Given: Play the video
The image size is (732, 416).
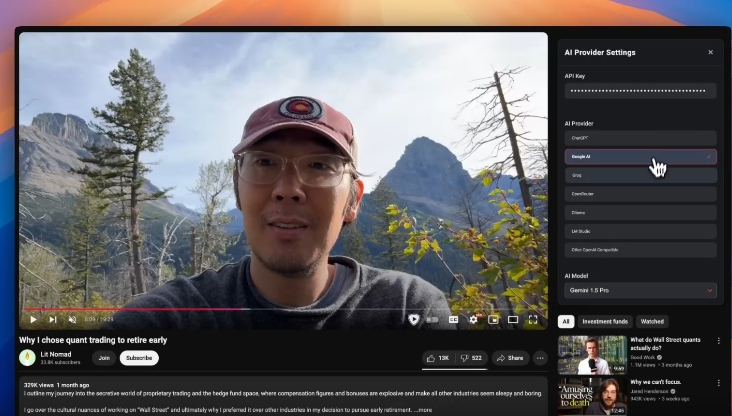Looking at the screenshot, I should coord(32,320).
